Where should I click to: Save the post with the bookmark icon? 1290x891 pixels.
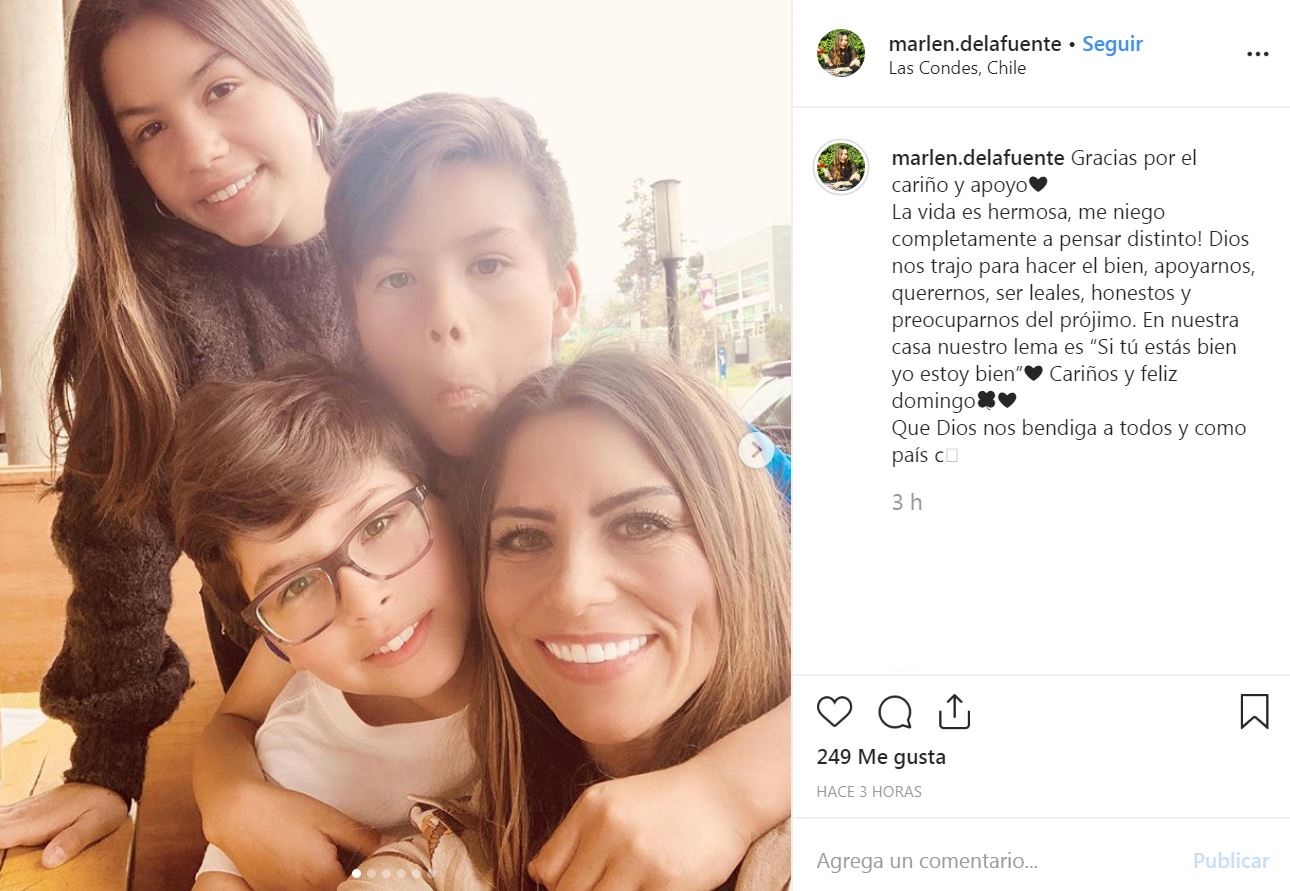click(x=1254, y=711)
